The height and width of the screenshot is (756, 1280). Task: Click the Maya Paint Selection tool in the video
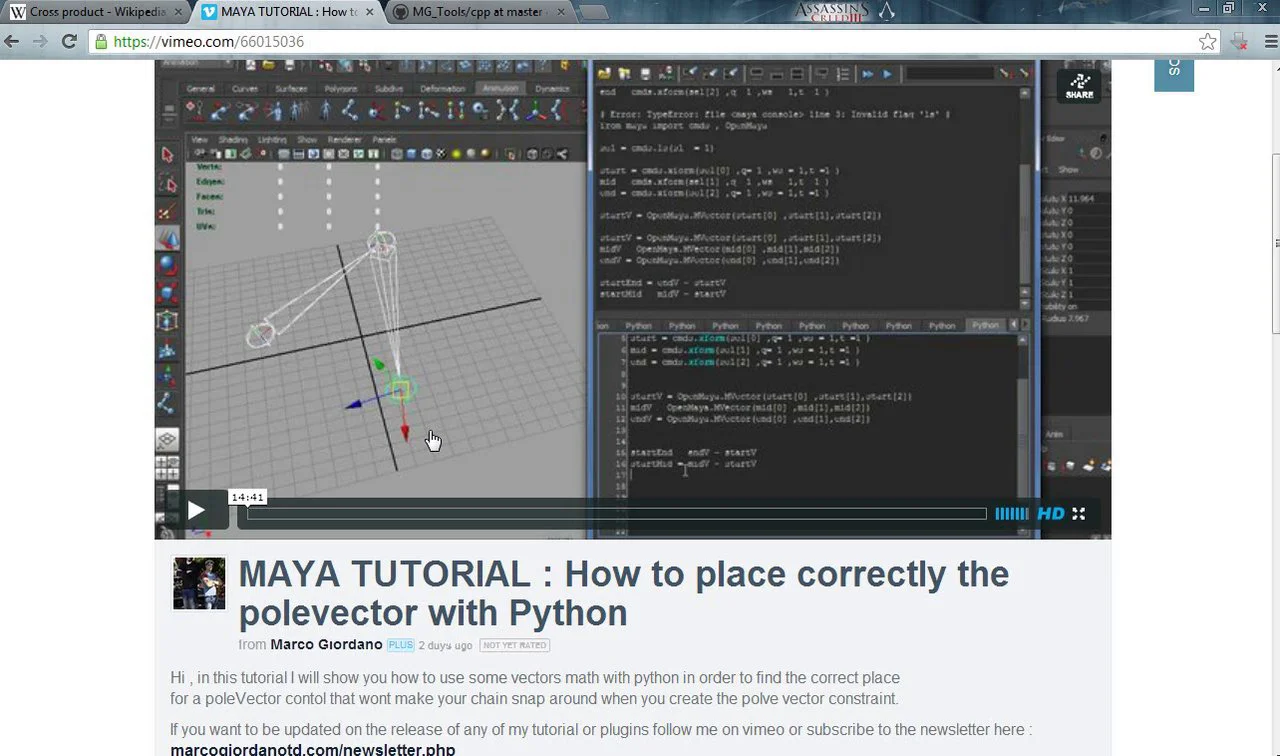(167, 211)
